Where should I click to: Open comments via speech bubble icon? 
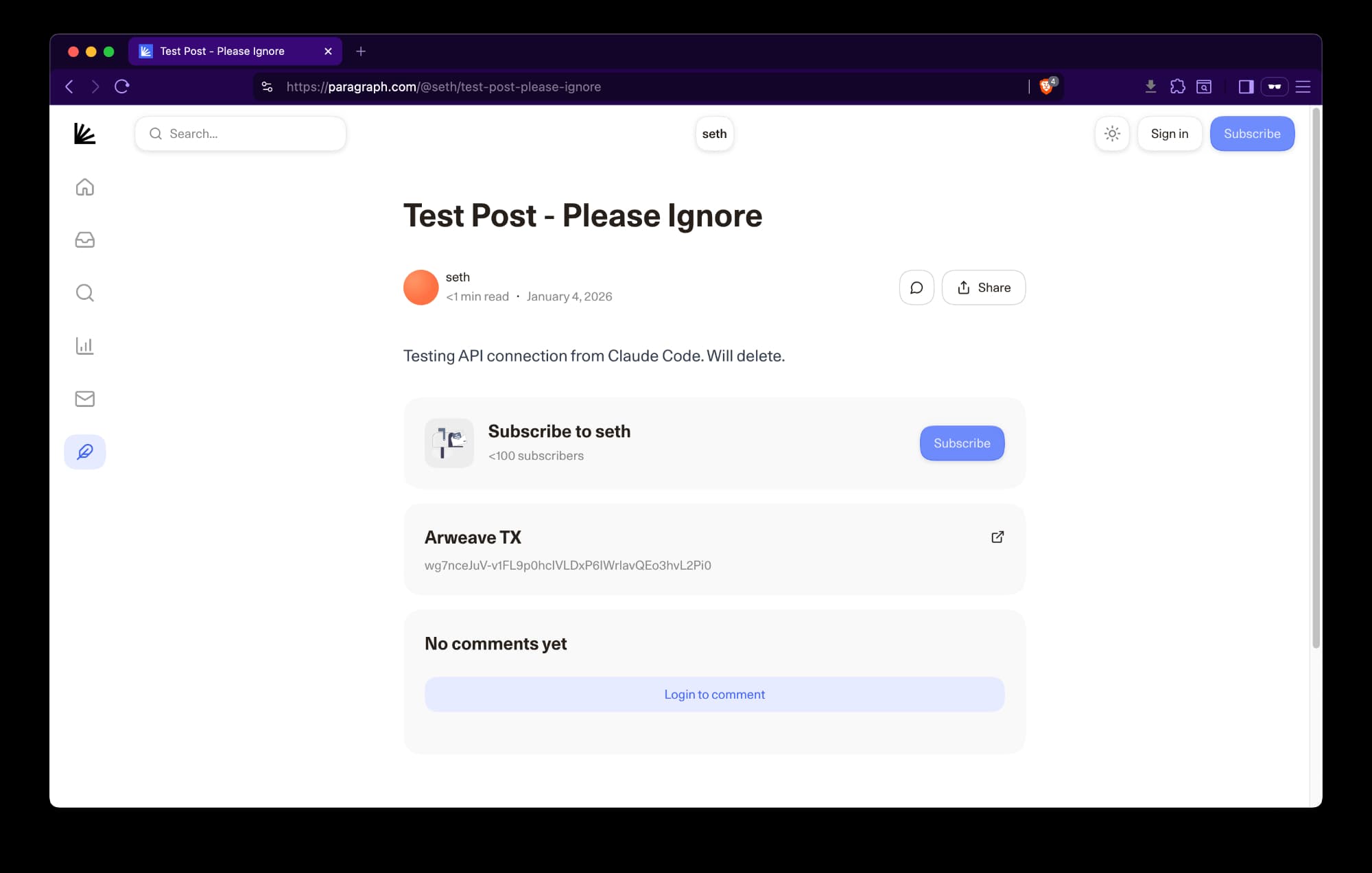coord(916,288)
